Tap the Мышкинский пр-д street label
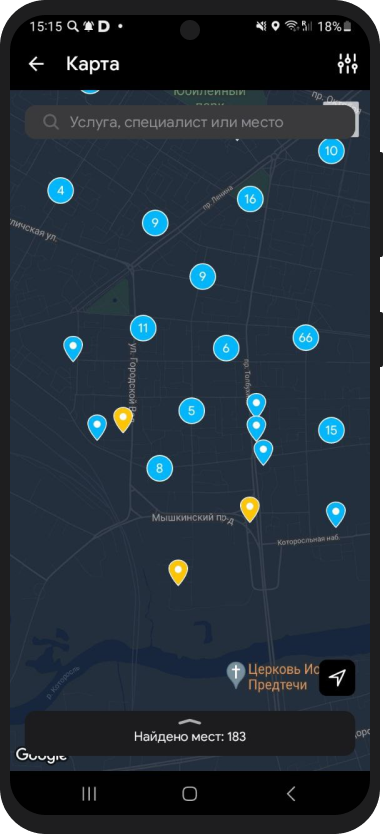Image resolution: width=383 pixels, height=834 pixels. (x=193, y=518)
